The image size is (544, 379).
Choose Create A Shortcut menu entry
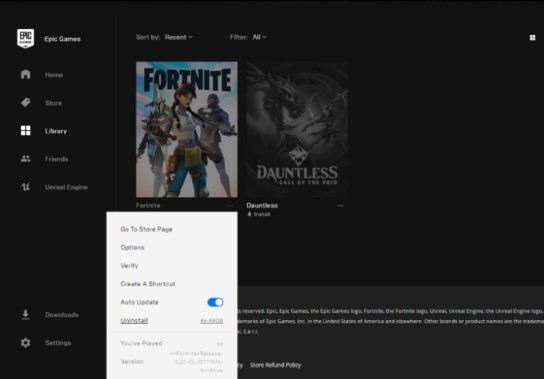(x=148, y=284)
